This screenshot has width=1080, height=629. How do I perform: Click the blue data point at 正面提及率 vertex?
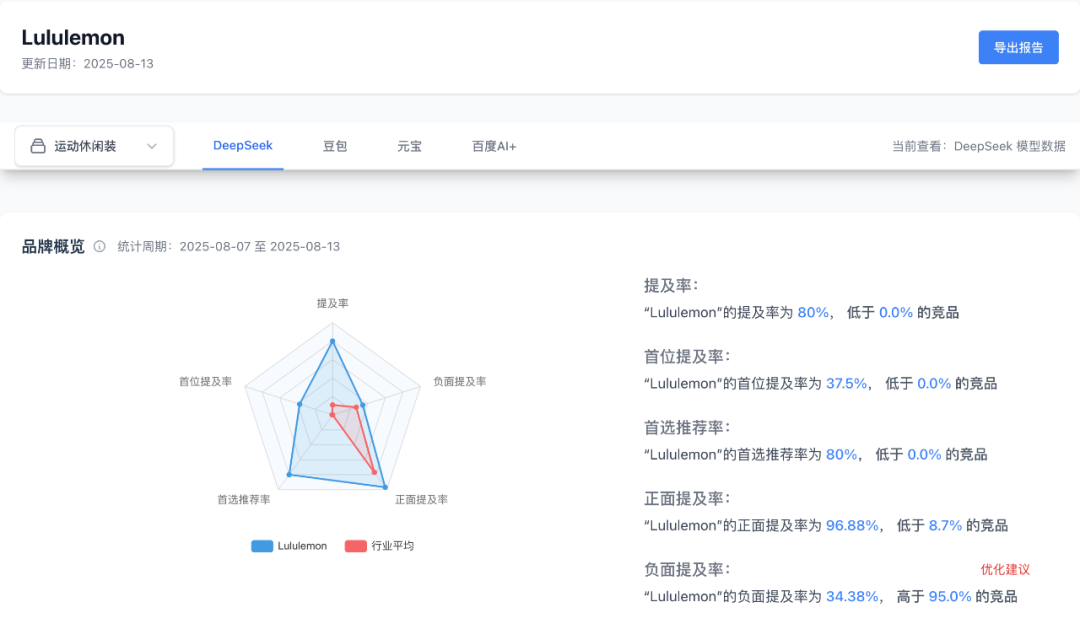tap(385, 487)
